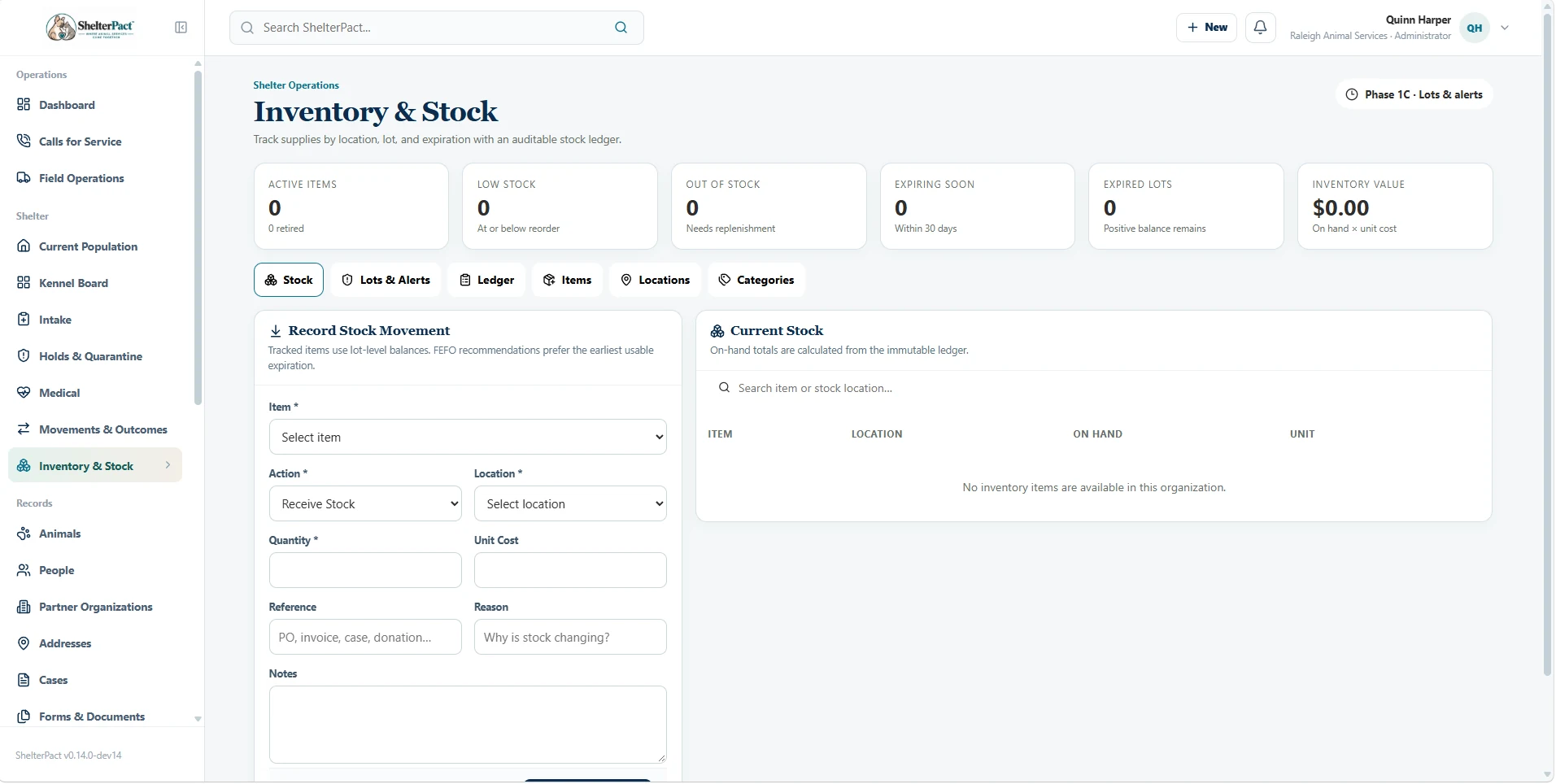
Task: Open the Categories tab
Action: (756, 280)
